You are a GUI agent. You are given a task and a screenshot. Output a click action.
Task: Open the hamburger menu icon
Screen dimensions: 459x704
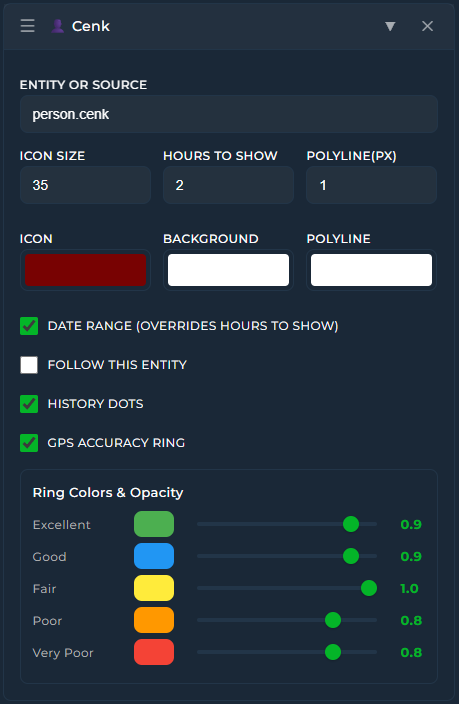pyautogui.click(x=27, y=26)
